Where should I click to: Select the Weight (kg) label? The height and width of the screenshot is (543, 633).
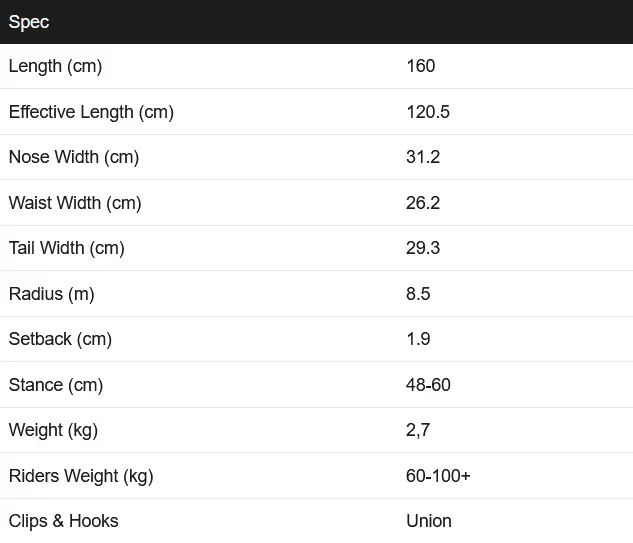click(x=53, y=430)
